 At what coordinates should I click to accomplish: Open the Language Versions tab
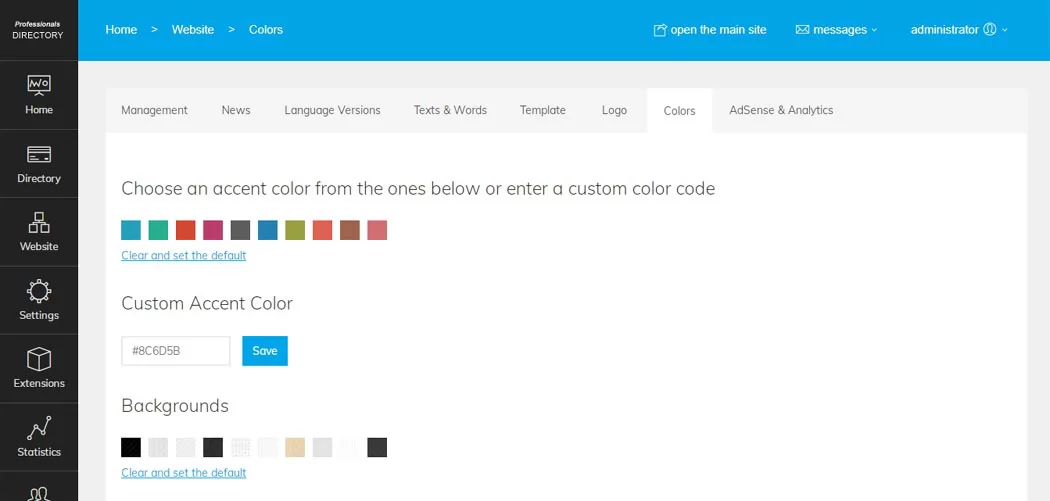(332, 111)
